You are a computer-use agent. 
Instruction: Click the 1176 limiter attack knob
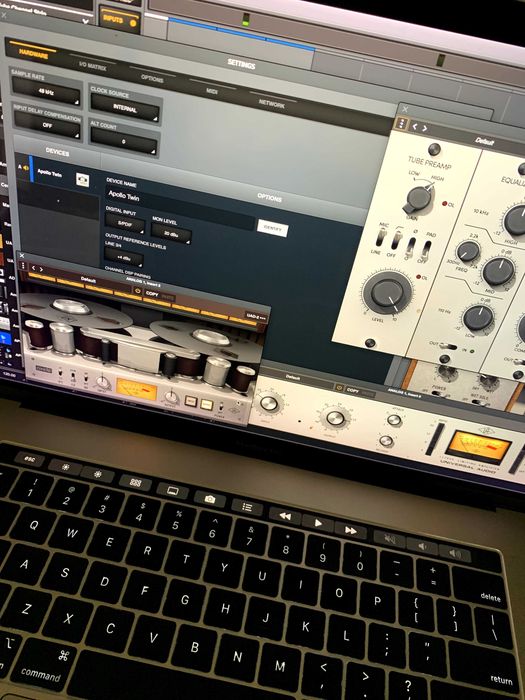pos(394,420)
